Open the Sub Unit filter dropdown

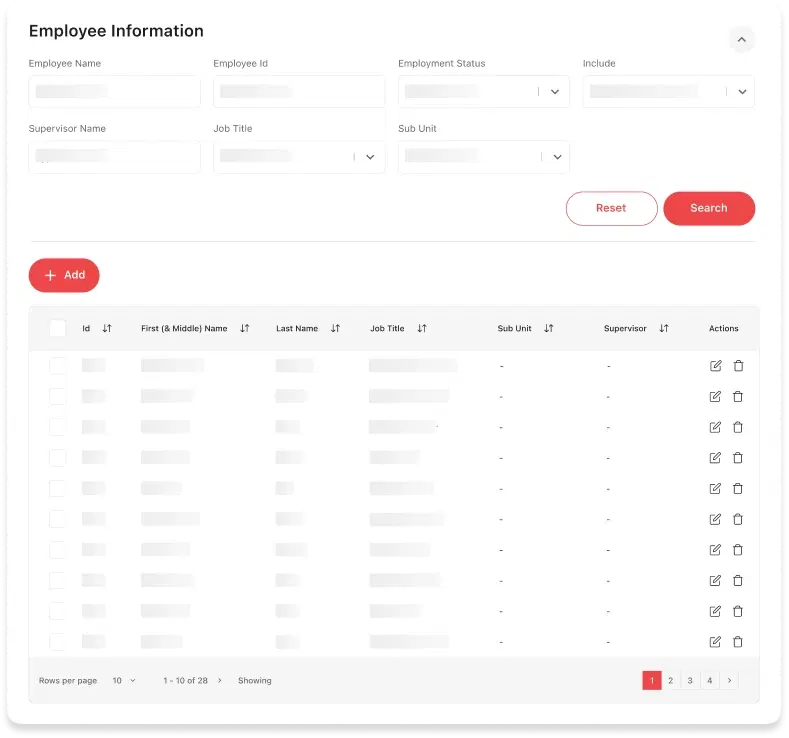(x=484, y=157)
